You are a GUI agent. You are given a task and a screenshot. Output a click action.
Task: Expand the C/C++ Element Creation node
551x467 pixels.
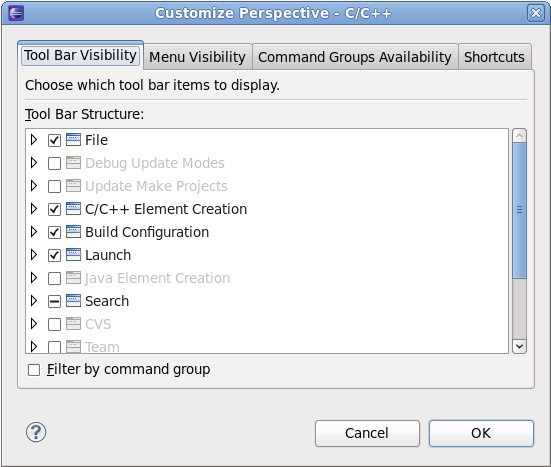click(34, 209)
